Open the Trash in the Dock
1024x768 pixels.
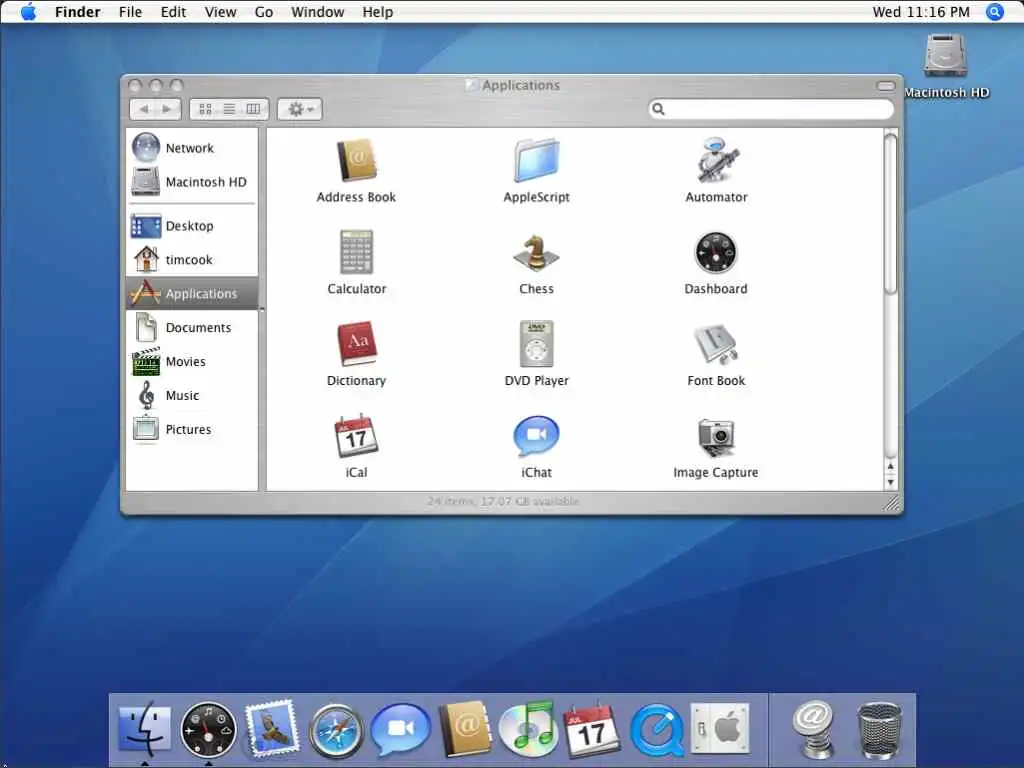click(x=879, y=729)
